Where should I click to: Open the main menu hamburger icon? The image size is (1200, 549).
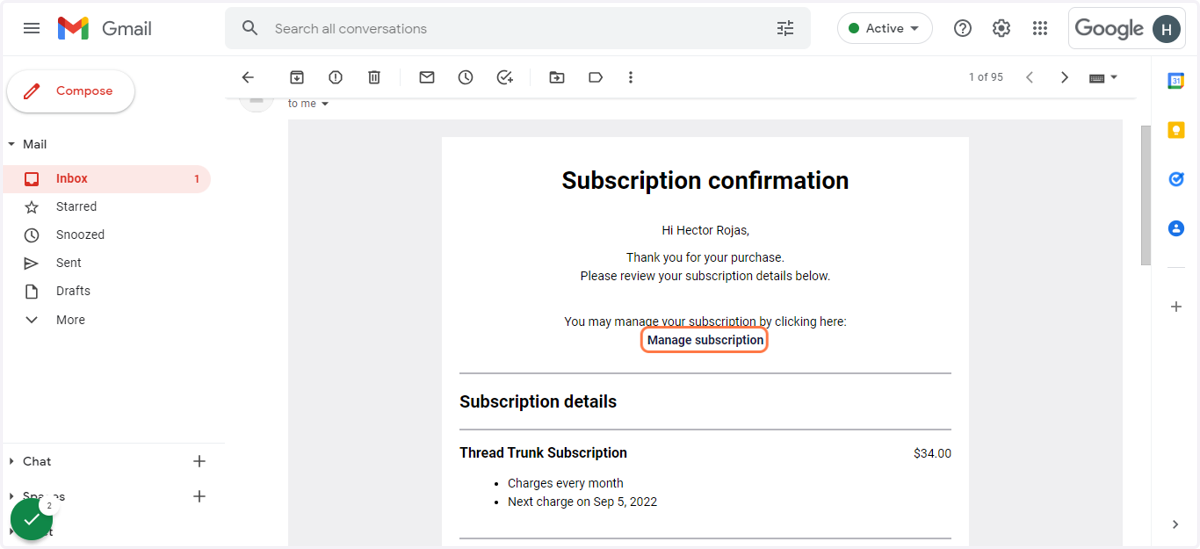(32, 28)
